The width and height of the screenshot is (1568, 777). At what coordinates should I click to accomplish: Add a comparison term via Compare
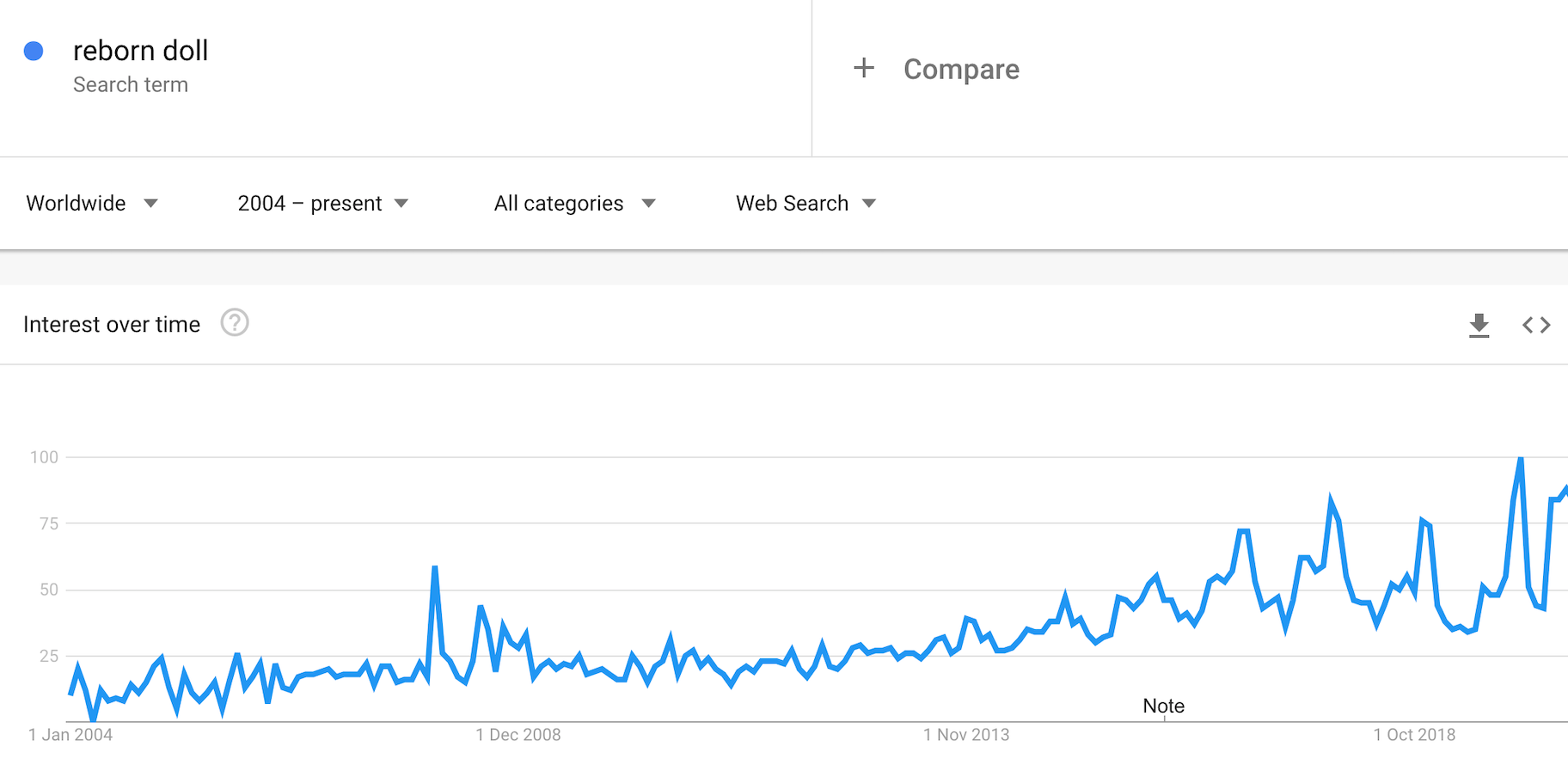coord(960,69)
